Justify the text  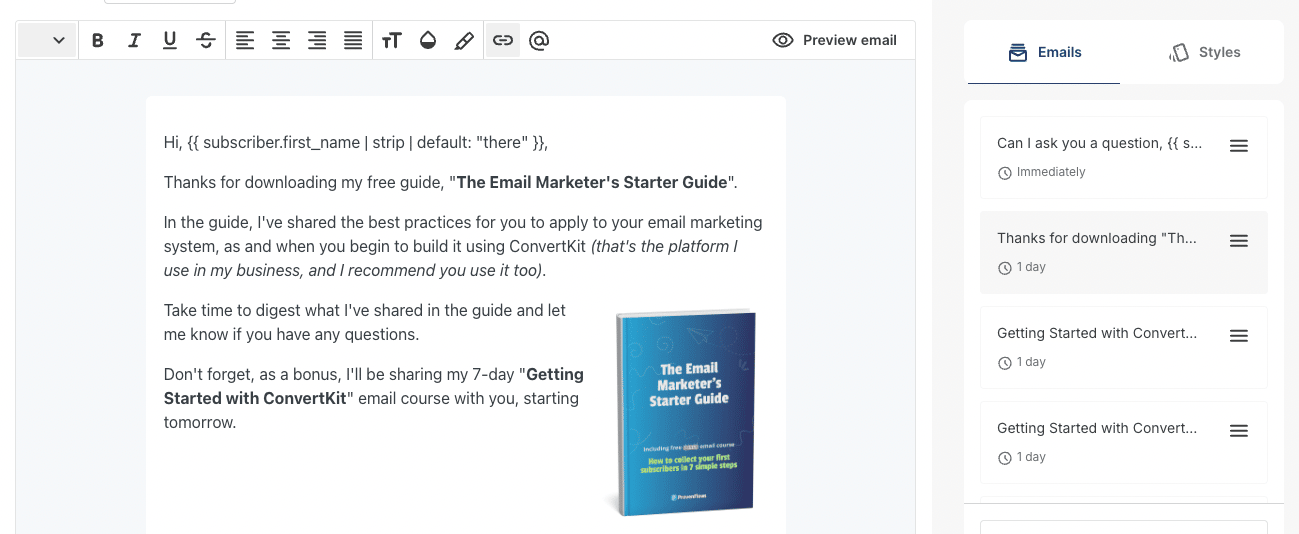[353, 41]
